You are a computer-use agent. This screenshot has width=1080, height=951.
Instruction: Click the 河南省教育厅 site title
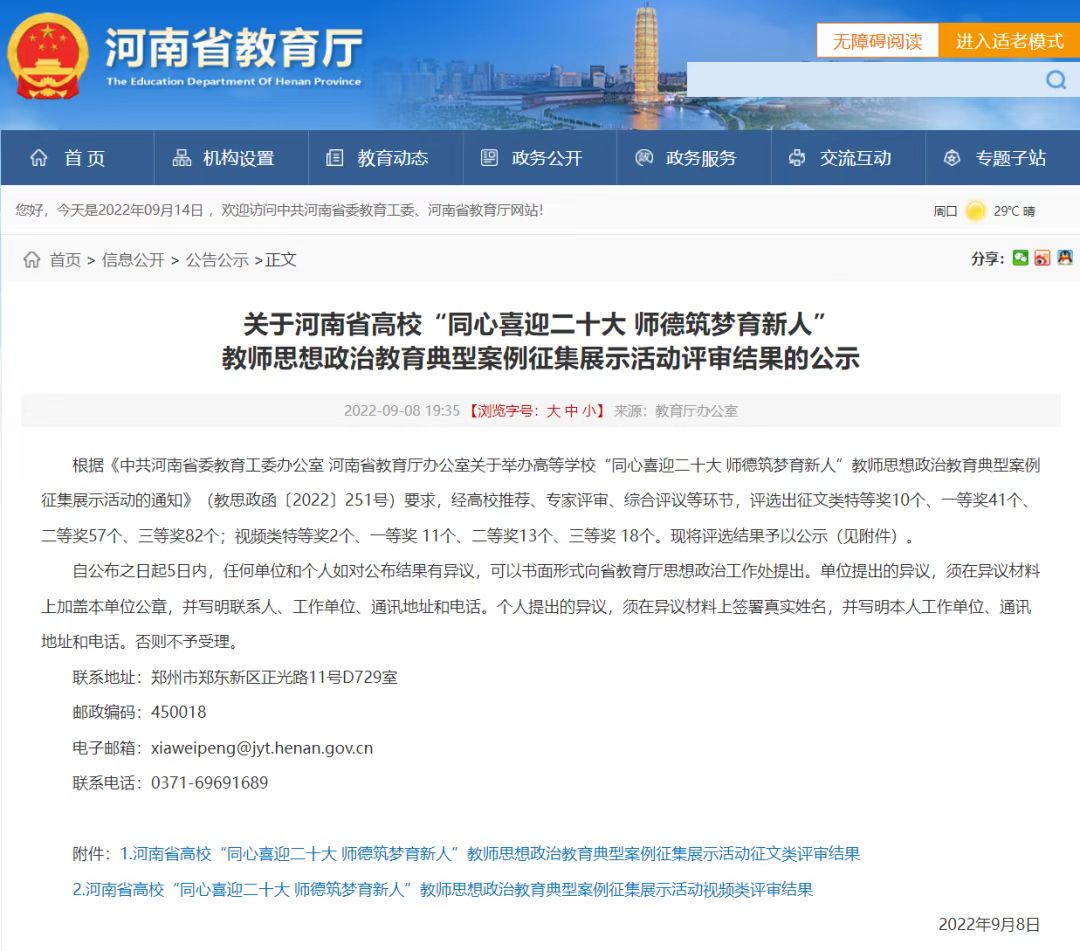coord(233,47)
